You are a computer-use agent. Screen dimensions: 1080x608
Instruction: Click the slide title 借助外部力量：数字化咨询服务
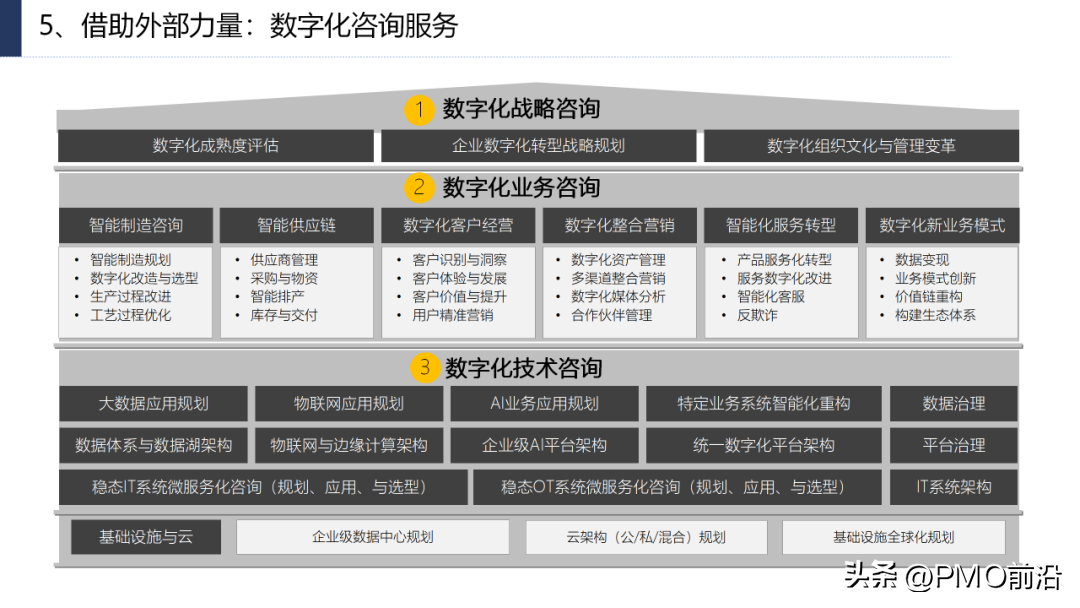point(269,26)
